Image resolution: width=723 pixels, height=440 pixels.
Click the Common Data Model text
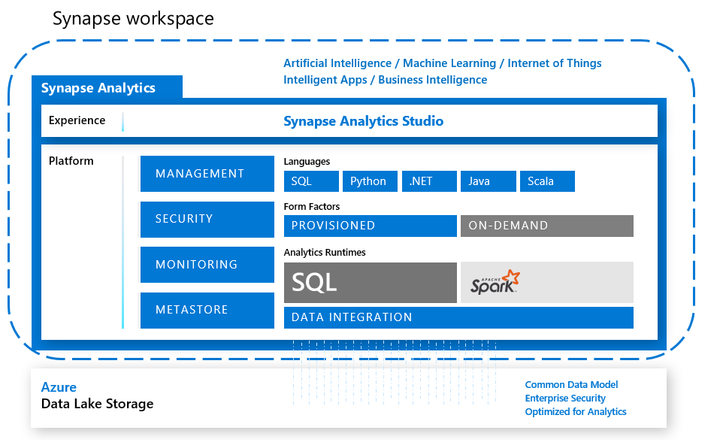click(x=571, y=385)
